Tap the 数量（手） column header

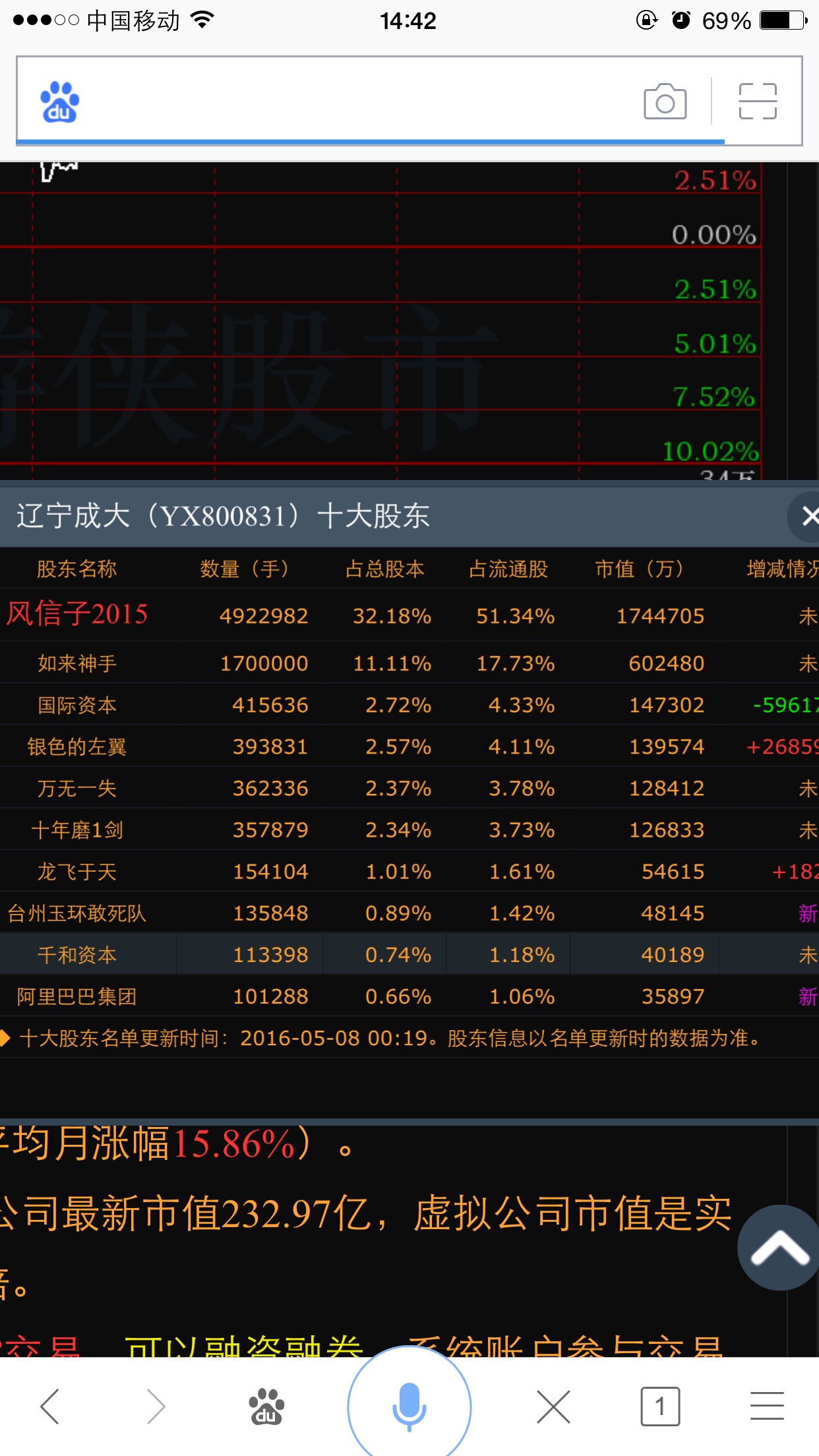(245, 568)
